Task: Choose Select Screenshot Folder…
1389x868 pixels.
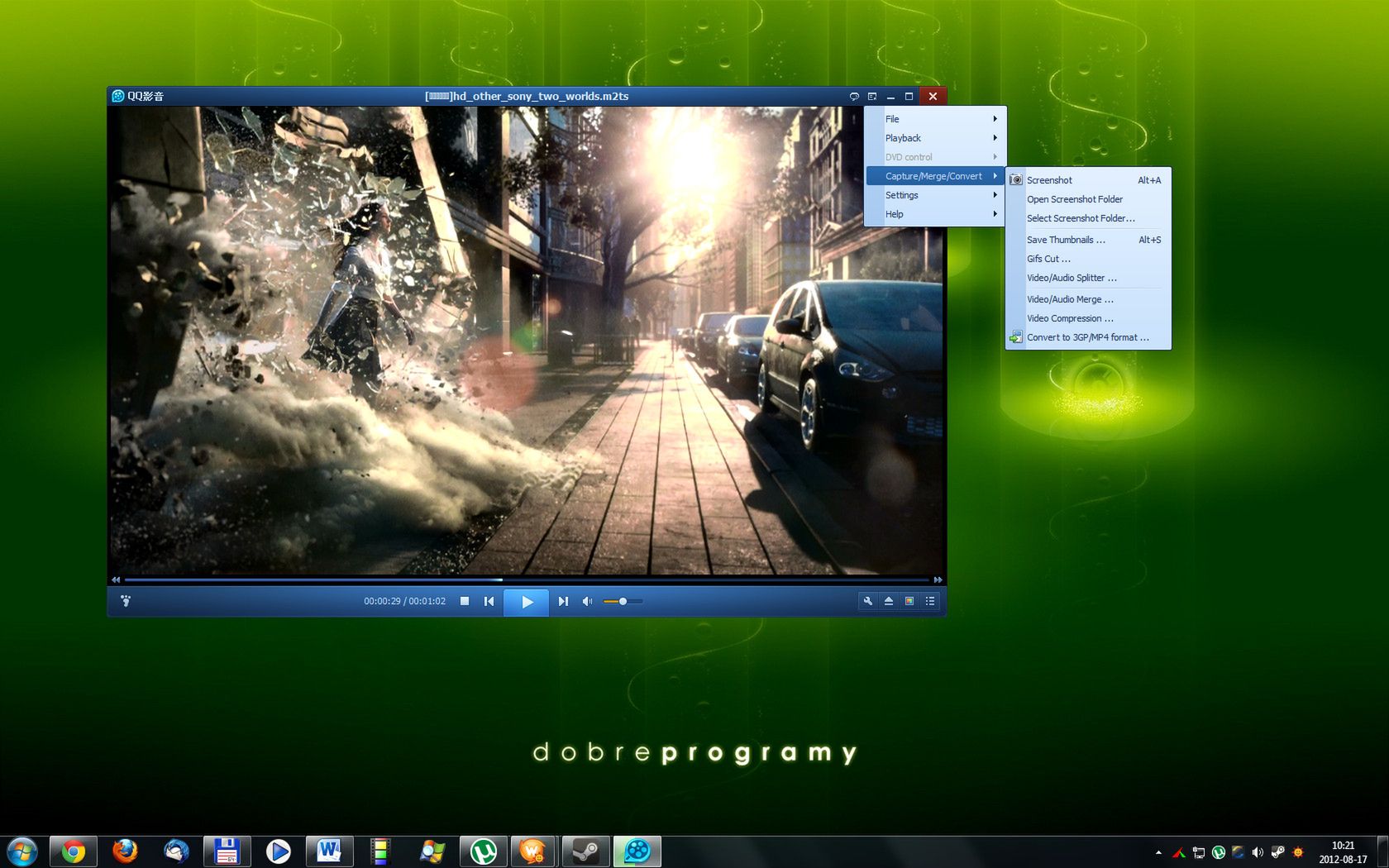Action: (x=1088, y=218)
